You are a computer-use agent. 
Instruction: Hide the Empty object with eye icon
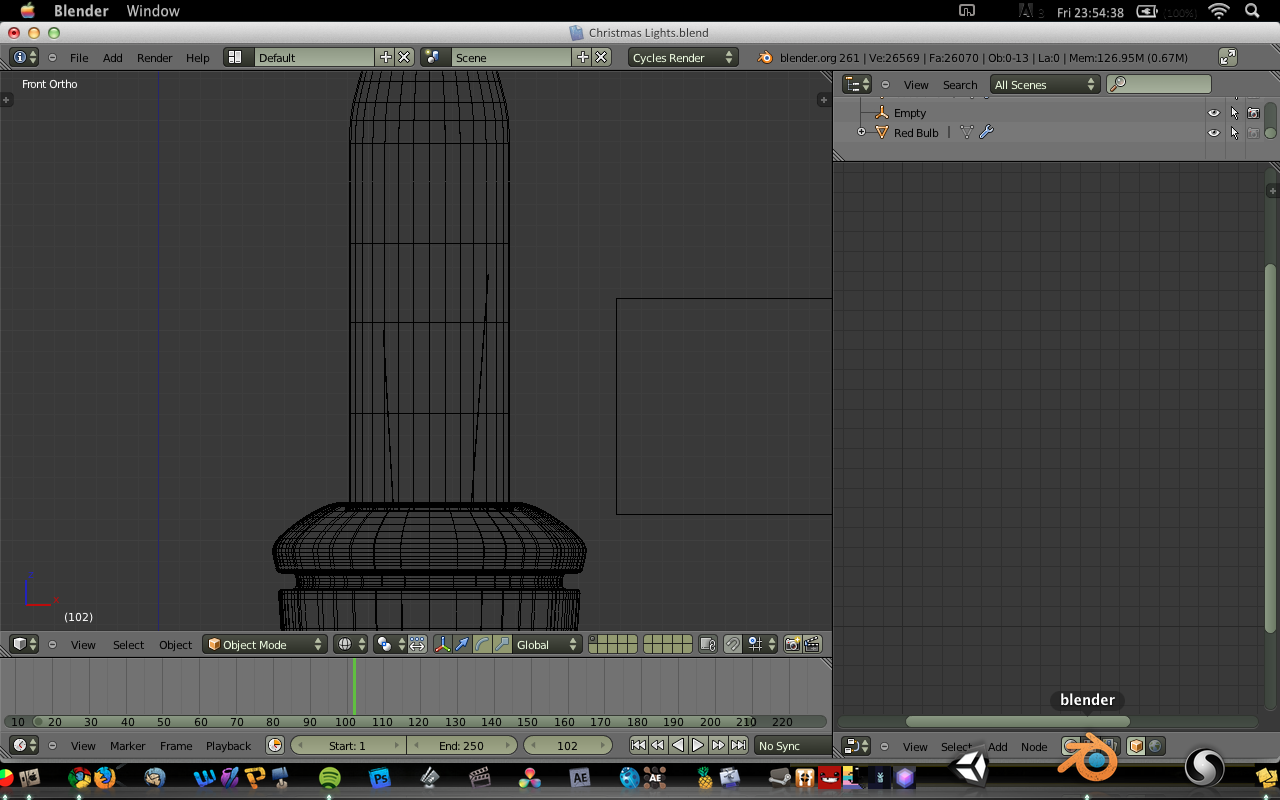point(1214,113)
